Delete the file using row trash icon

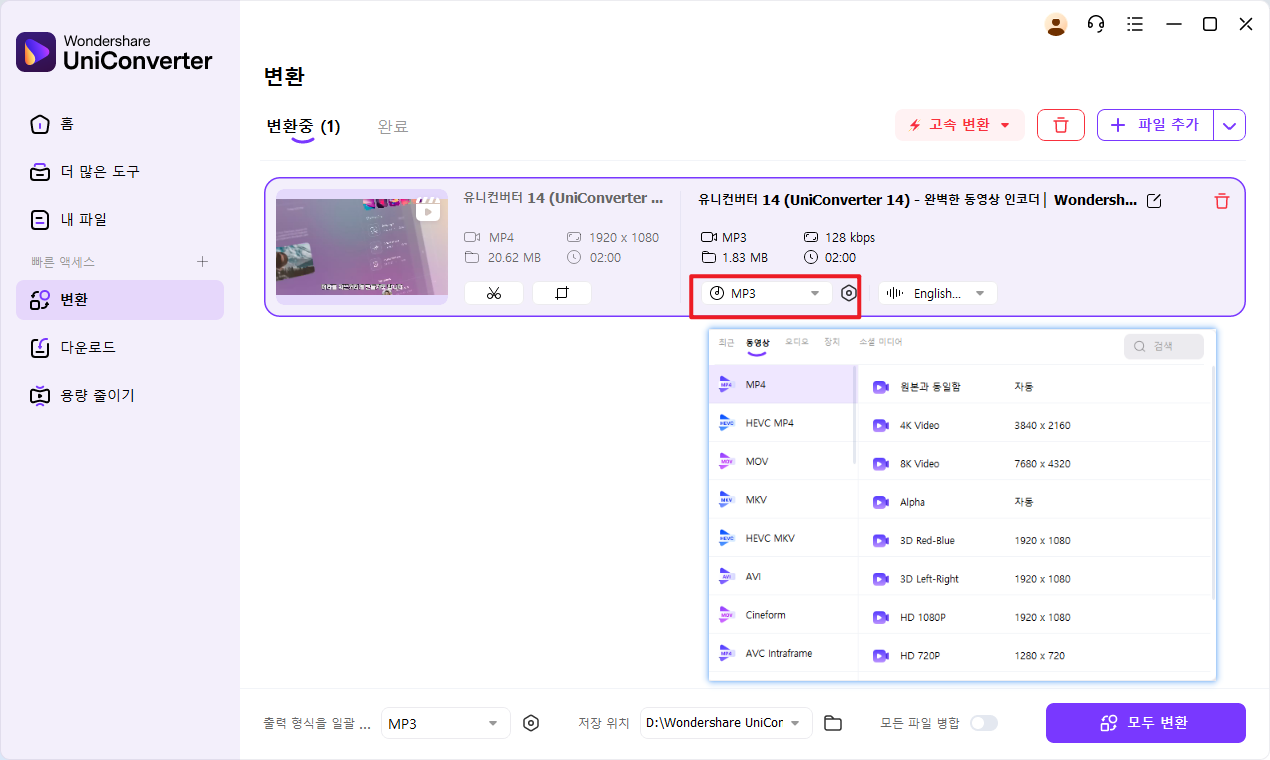click(1221, 201)
